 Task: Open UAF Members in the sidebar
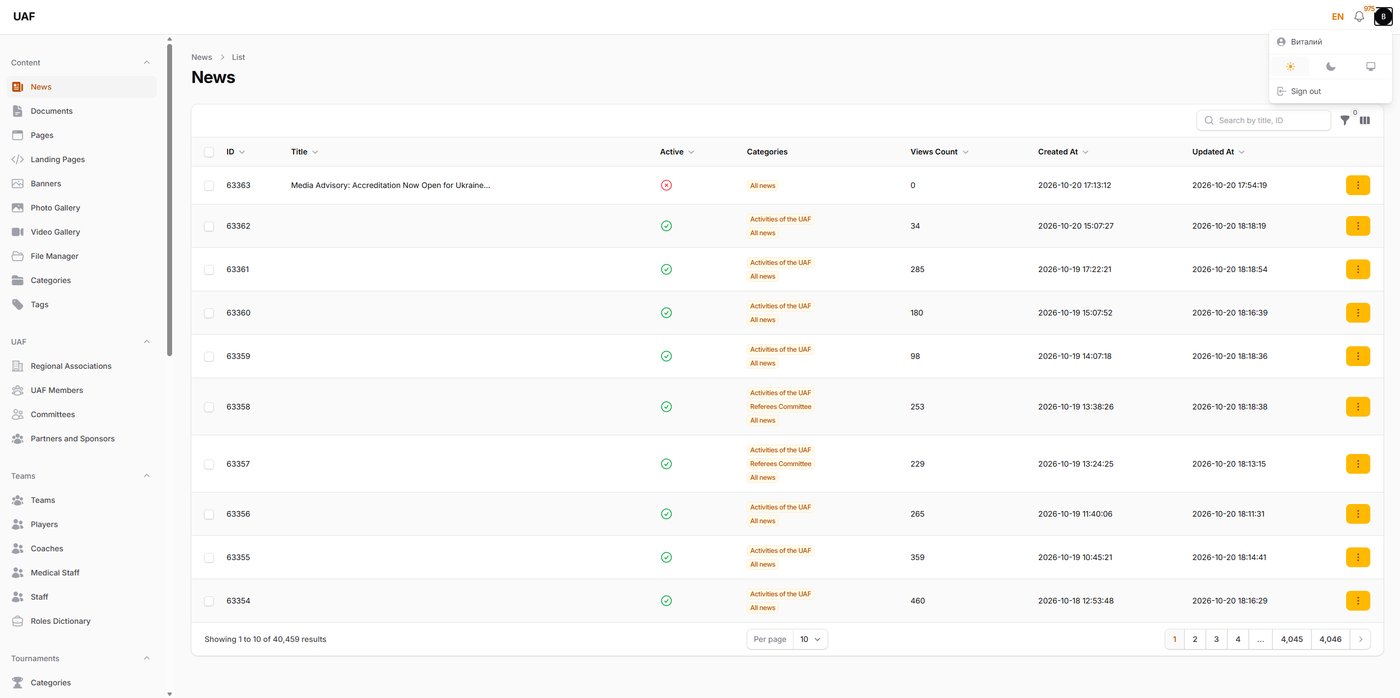click(81, 390)
